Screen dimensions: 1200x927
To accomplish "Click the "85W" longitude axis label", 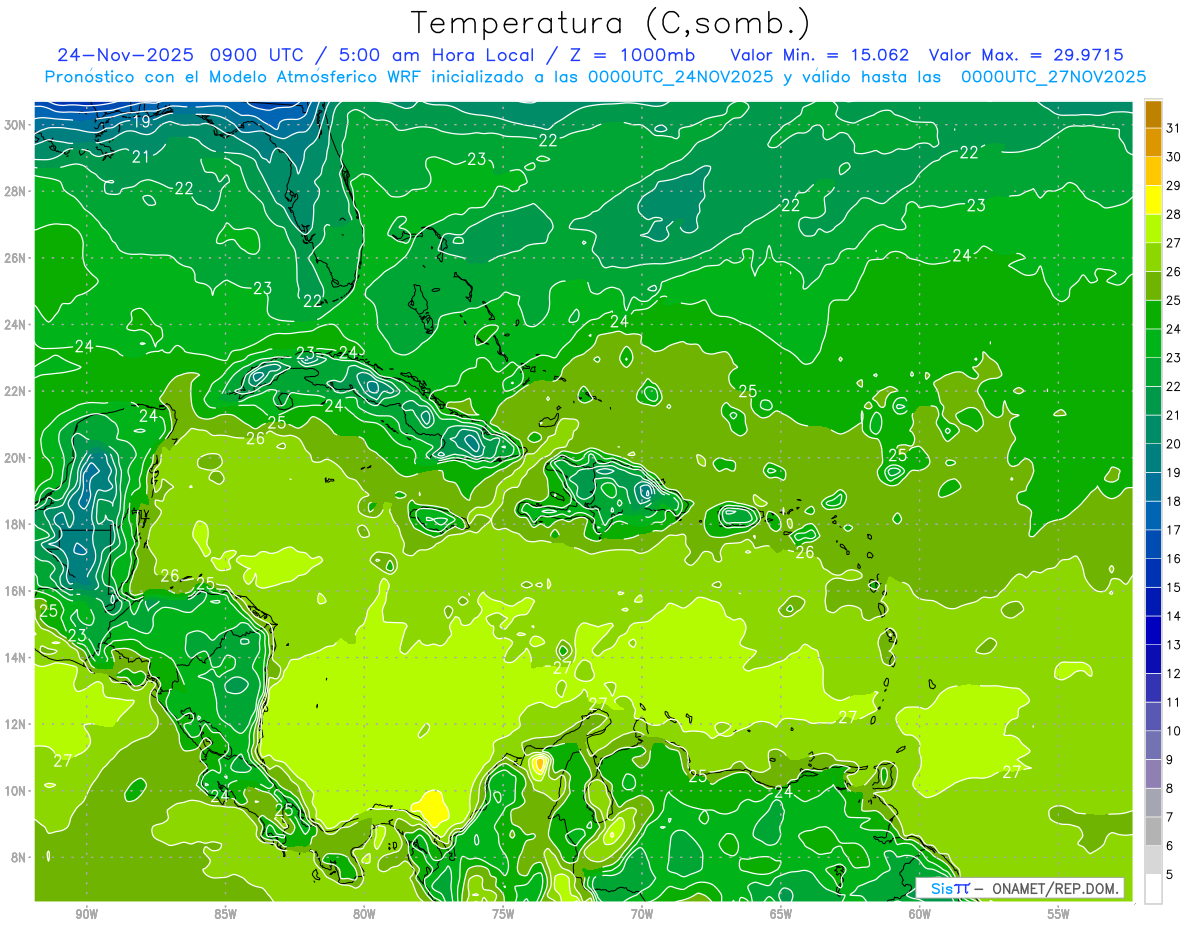I will (225, 914).
